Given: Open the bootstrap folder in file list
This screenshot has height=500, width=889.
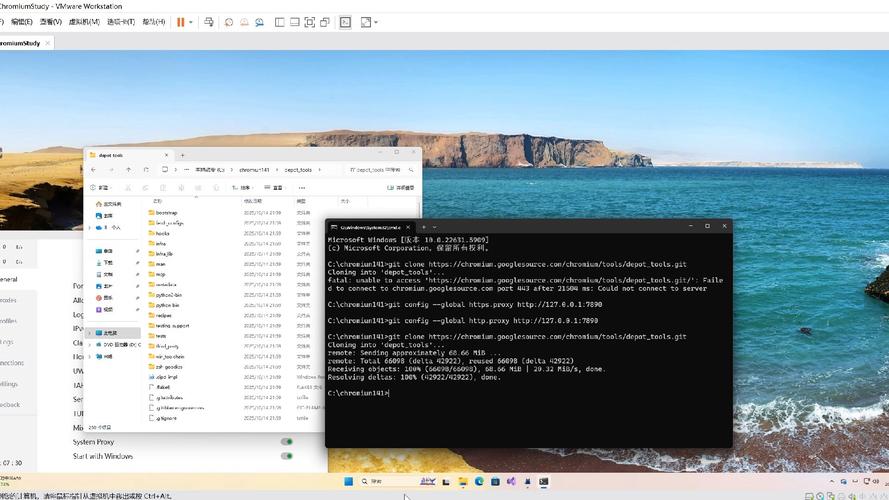Looking at the screenshot, I should tap(167, 213).
